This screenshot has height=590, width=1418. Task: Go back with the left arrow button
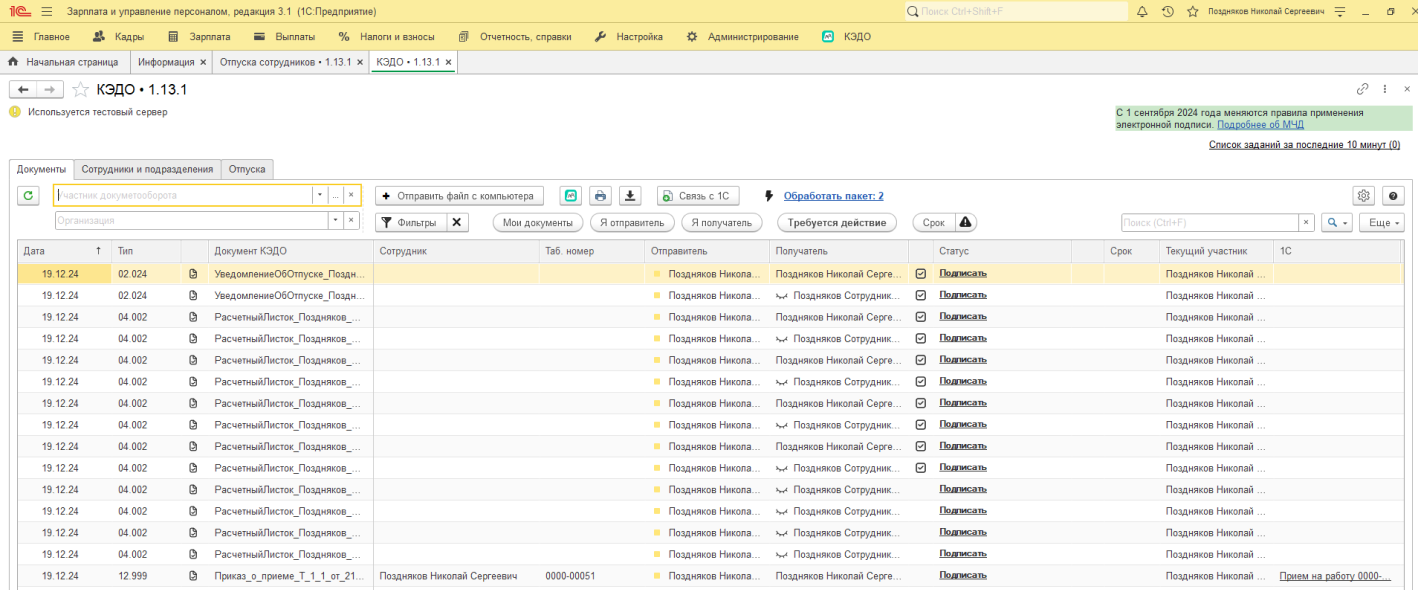(23, 89)
